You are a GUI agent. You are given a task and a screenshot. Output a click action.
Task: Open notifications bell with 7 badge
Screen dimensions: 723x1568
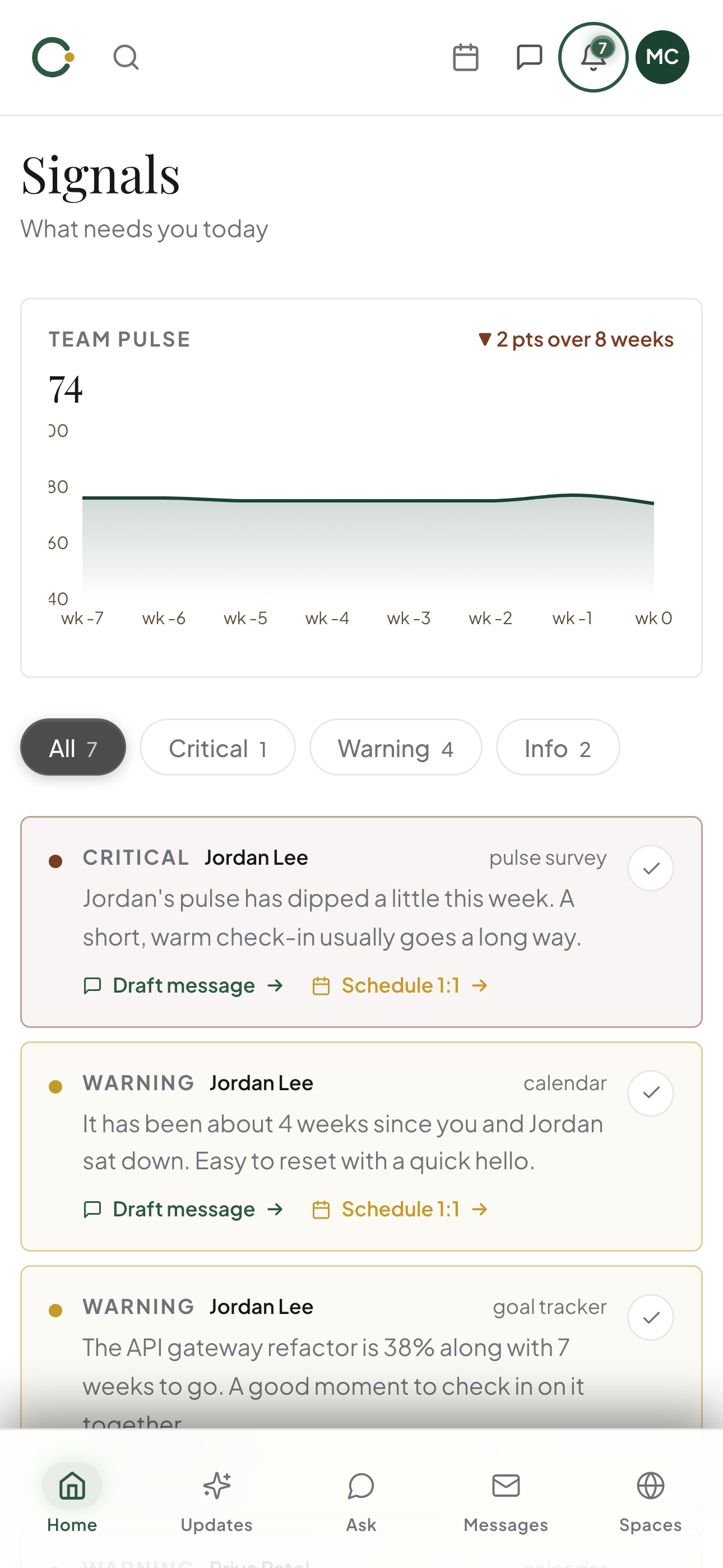[593, 57]
